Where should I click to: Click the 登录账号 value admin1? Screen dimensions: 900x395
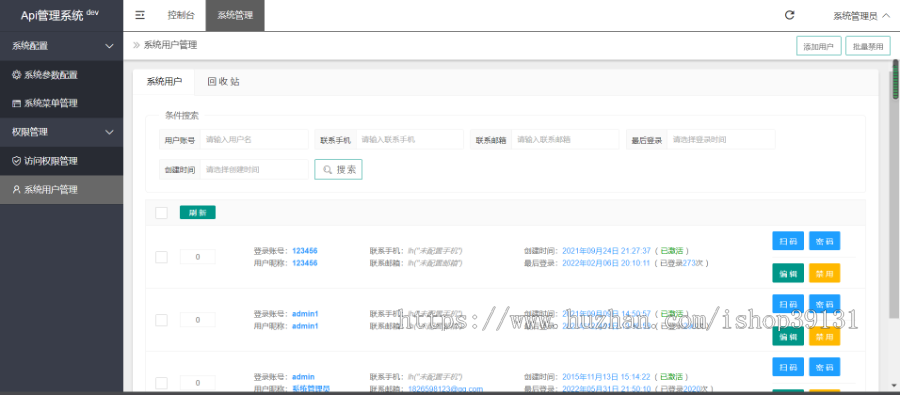click(305, 314)
